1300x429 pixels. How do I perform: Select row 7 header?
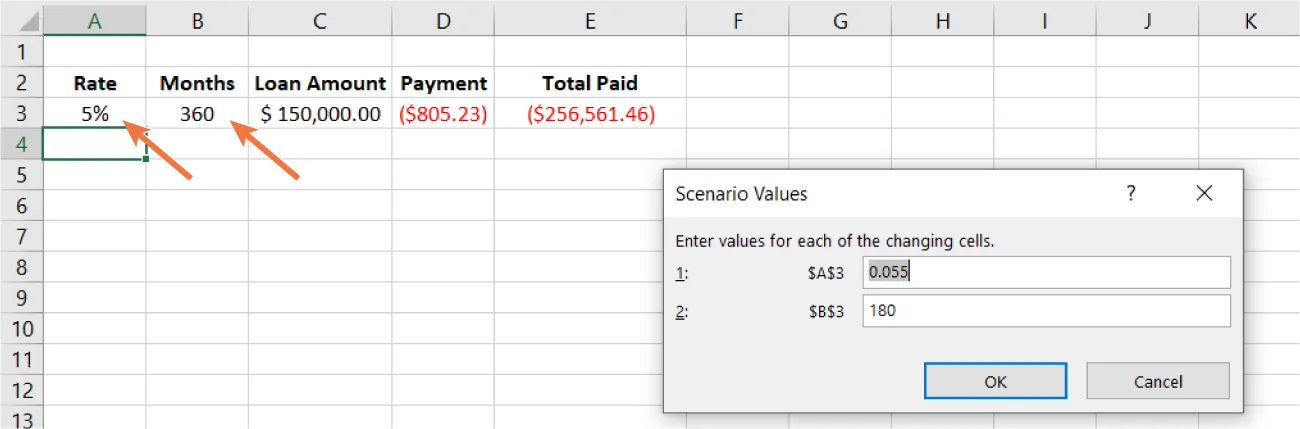coord(21,237)
